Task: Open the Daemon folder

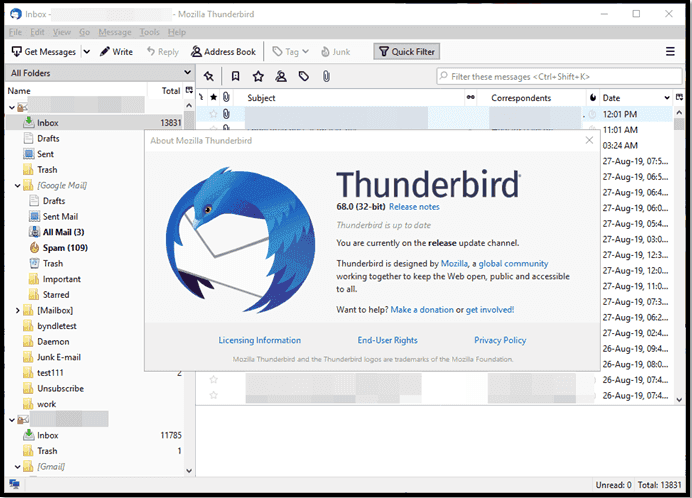Action: tap(53, 342)
